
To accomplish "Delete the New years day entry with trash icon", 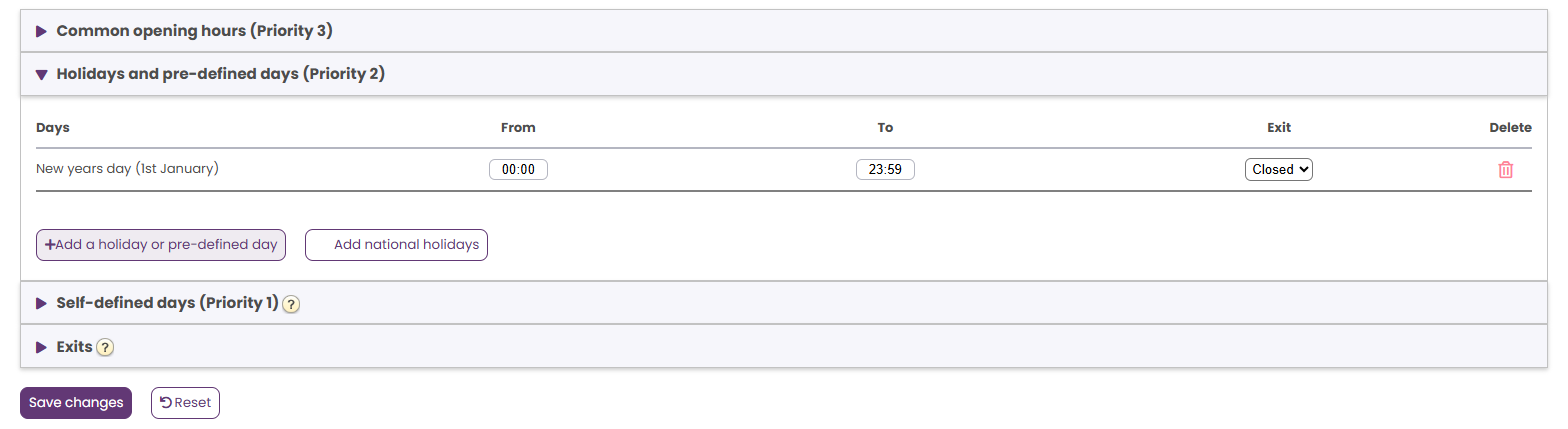I will pos(1505,170).
